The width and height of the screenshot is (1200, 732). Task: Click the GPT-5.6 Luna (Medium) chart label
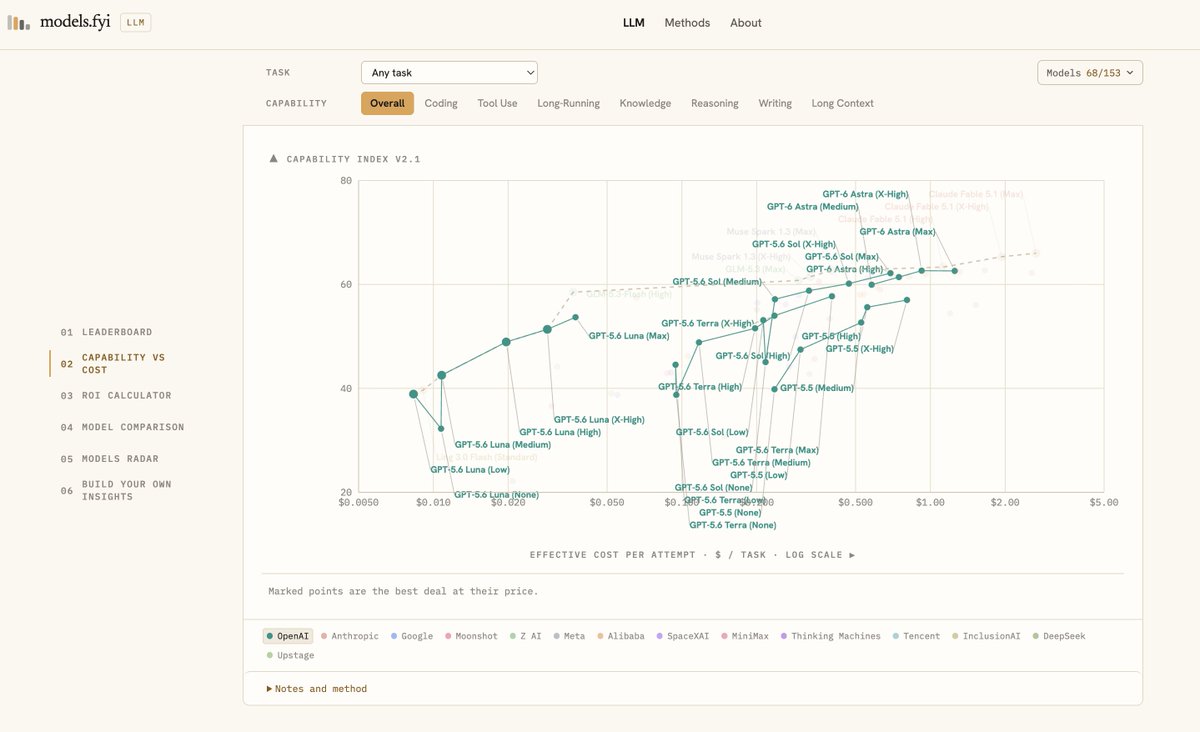coord(503,445)
